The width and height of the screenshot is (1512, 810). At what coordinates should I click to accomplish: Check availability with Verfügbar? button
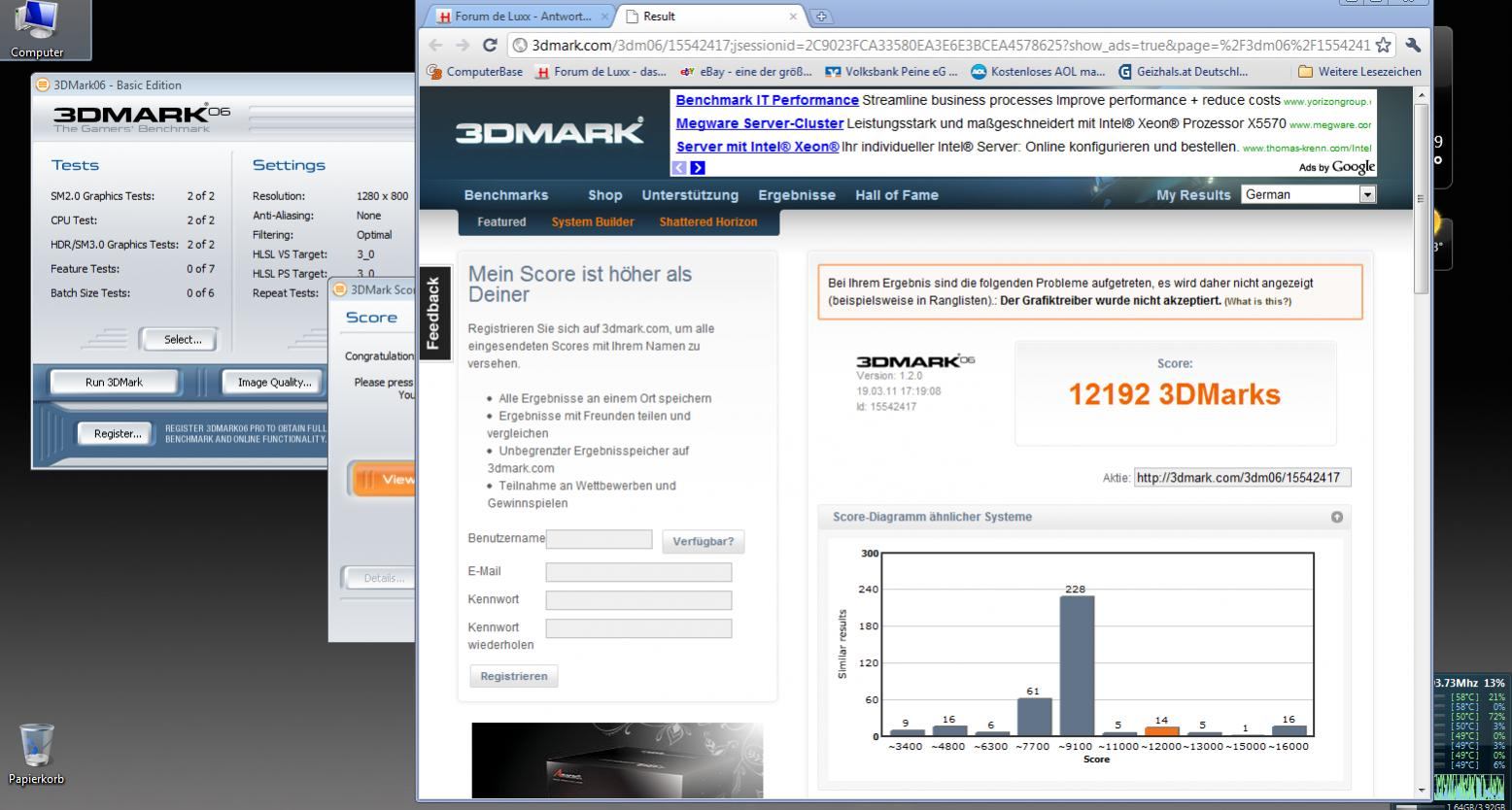coord(704,542)
